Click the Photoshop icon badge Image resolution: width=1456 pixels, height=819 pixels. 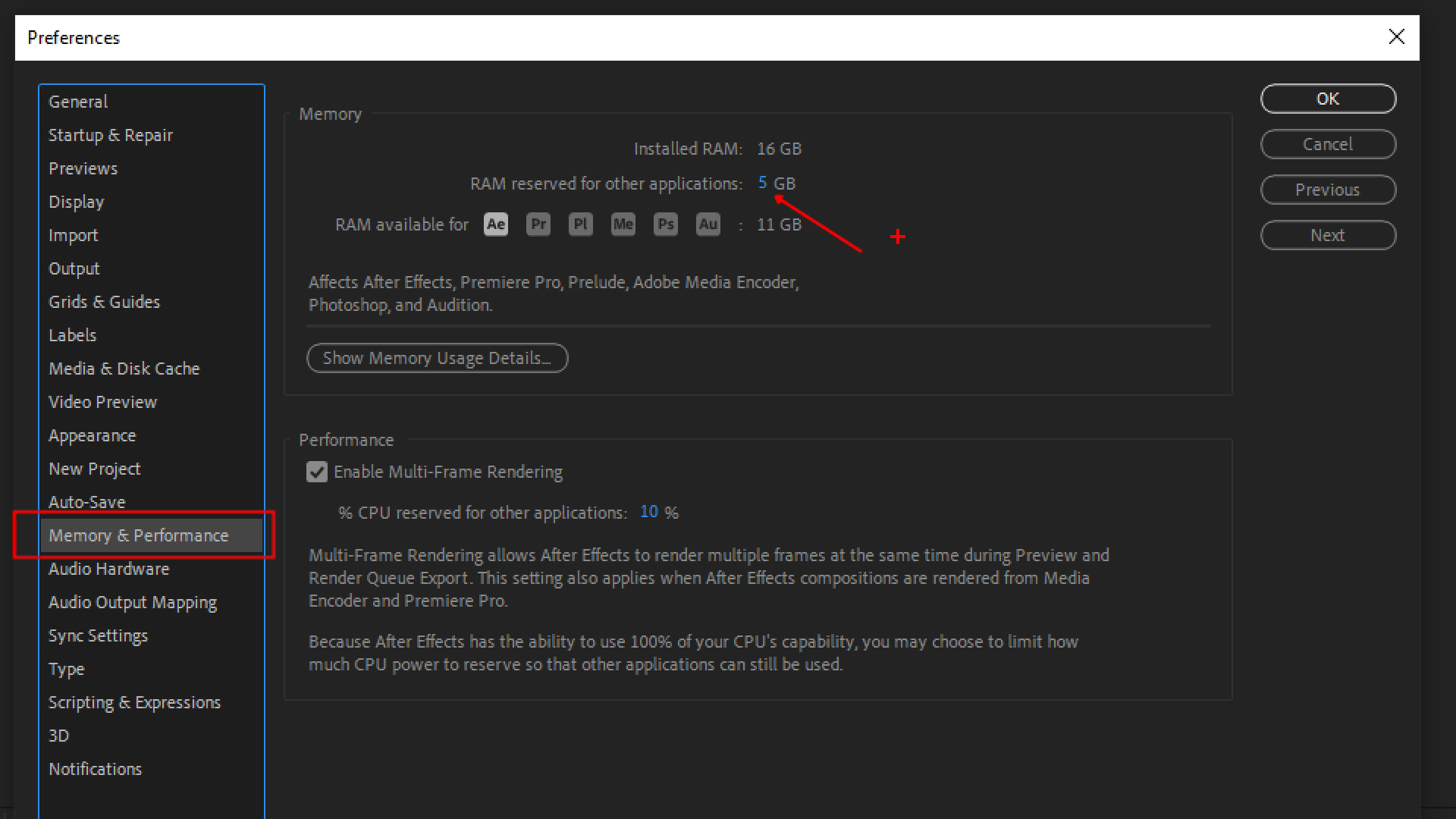coord(665,225)
